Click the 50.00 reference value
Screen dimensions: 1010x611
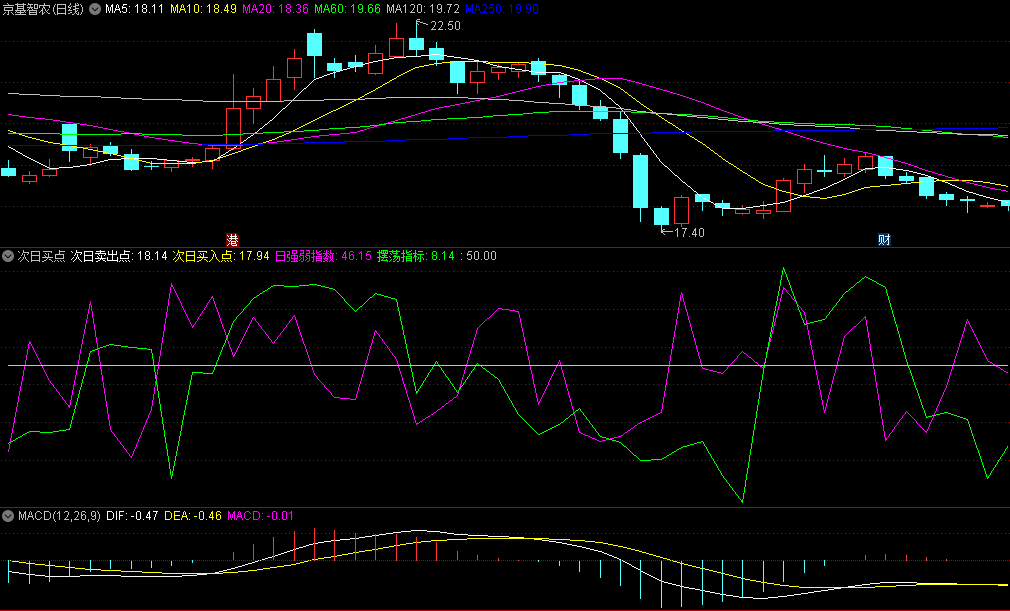pos(481,256)
